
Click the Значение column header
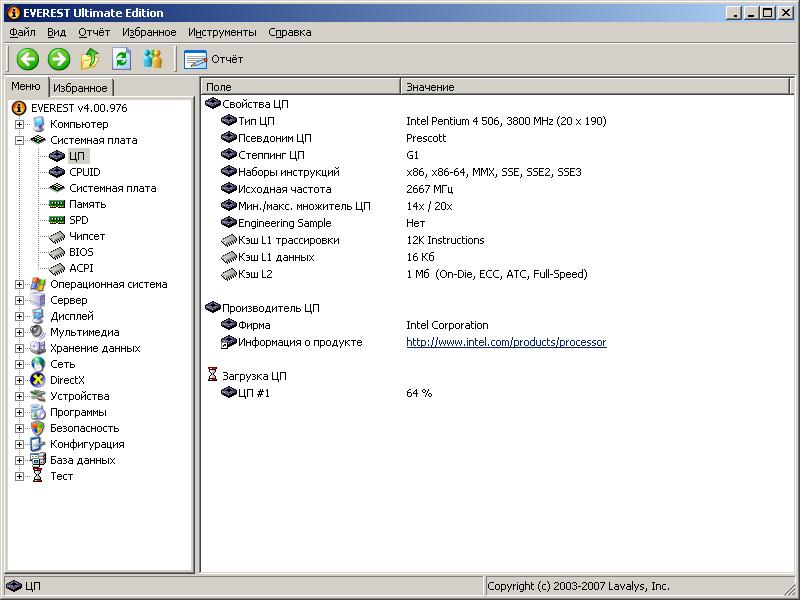595,87
